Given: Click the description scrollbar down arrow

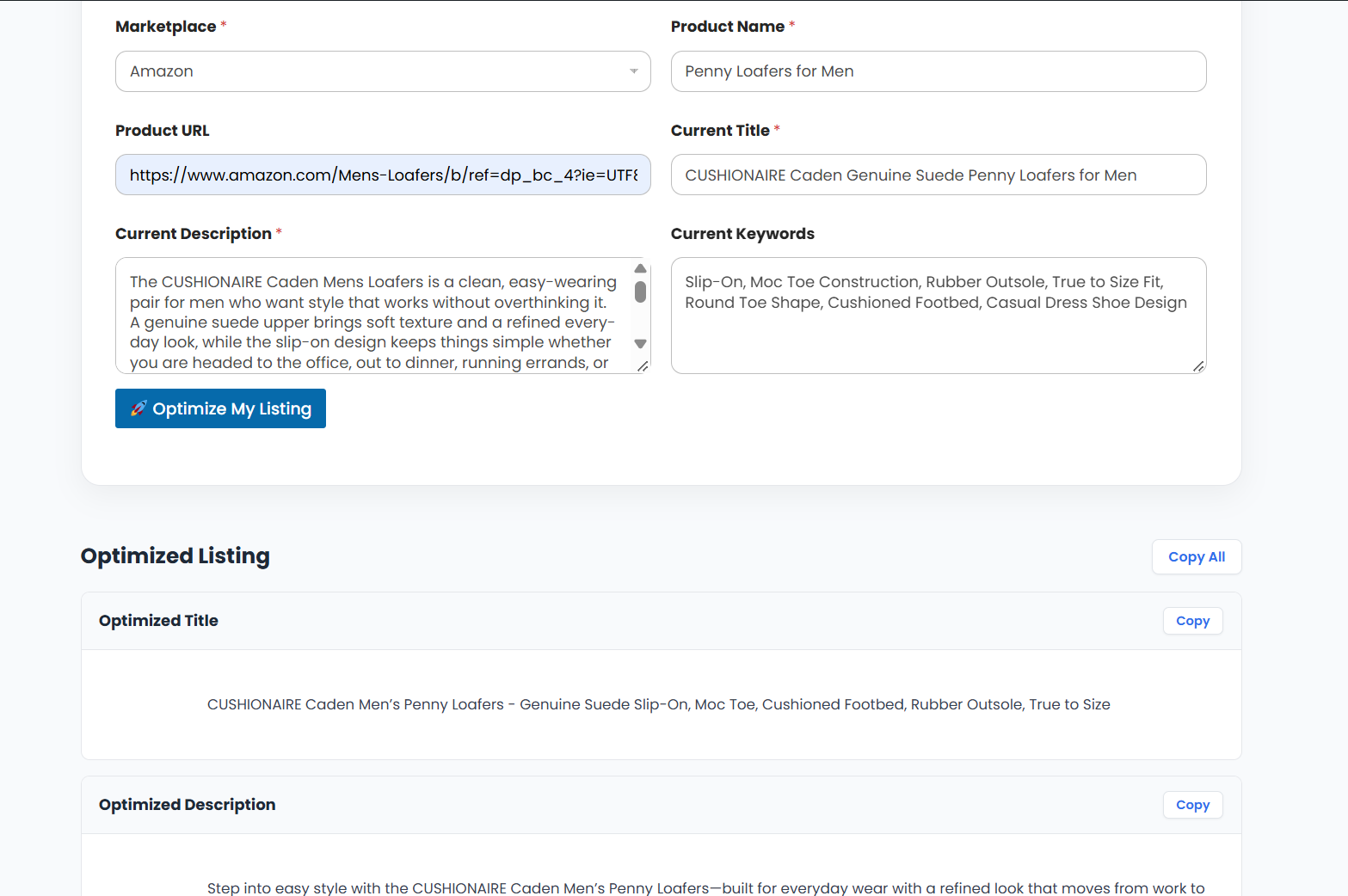Looking at the screenshot, I should pos(640,344).
